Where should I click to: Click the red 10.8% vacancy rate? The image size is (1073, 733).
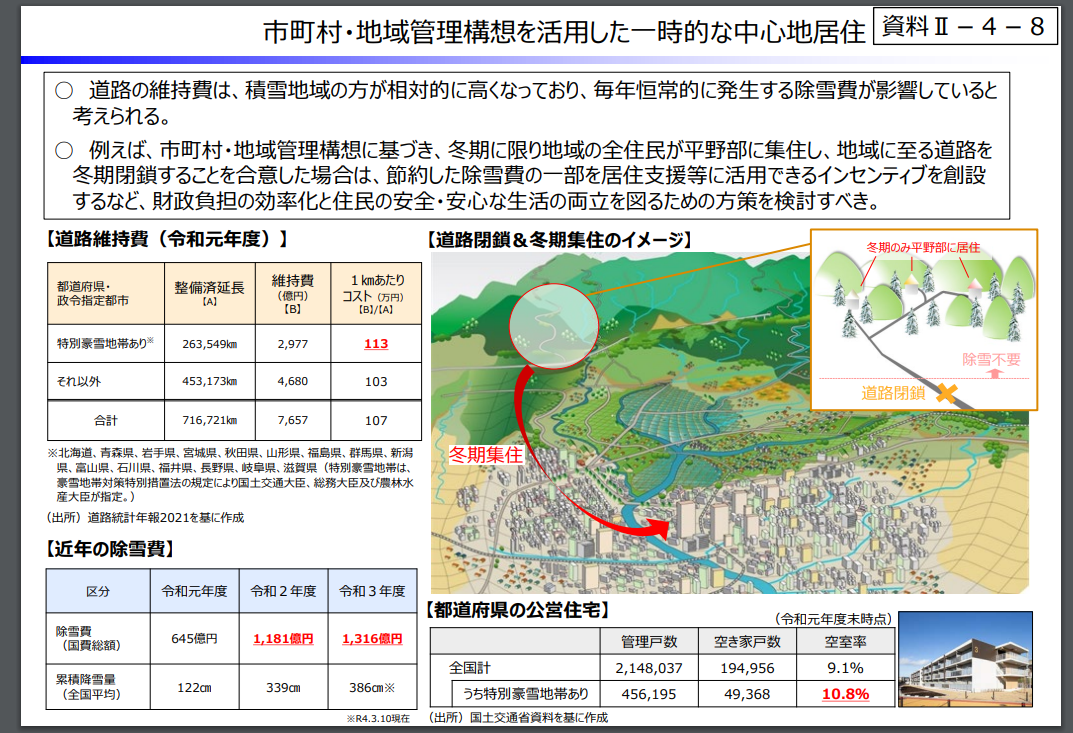pyautogui.click(x=845, y=694)
